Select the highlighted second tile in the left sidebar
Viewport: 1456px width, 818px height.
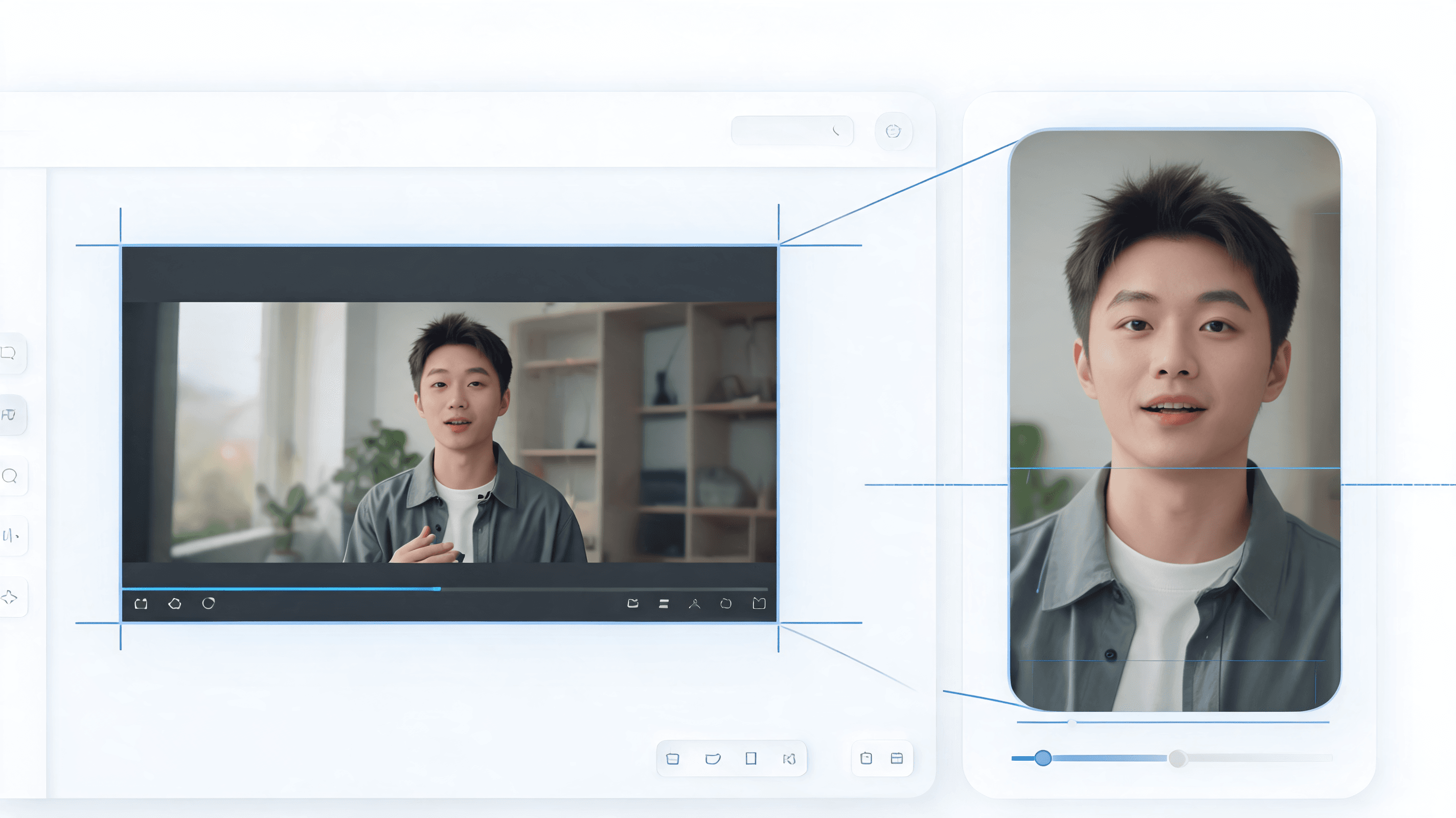click(9, 415)
